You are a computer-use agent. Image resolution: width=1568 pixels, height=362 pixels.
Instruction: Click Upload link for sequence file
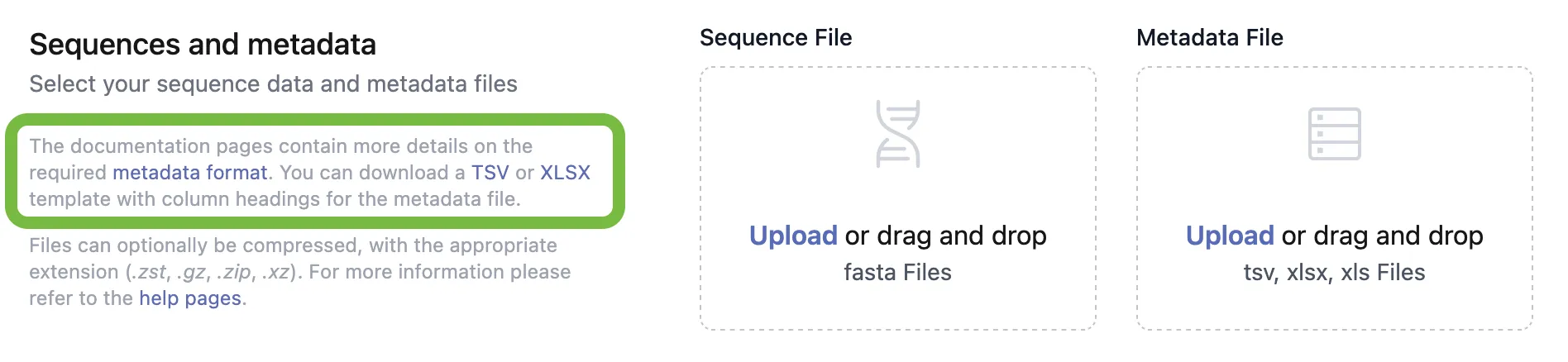792,236
